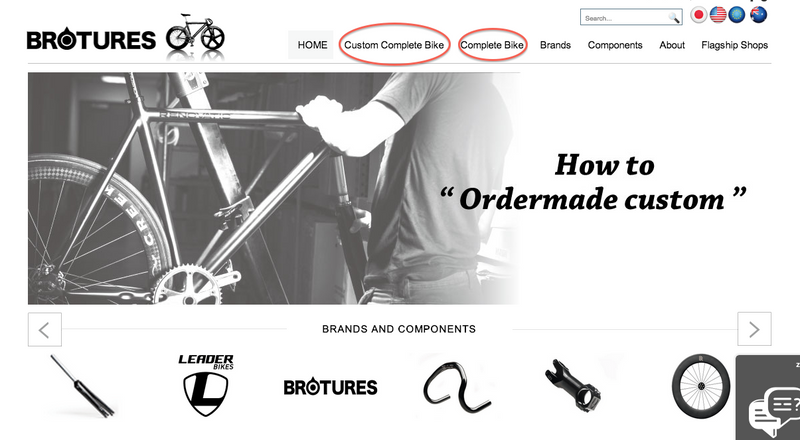Open the Flagship Shops link
The image size is (800, 440).
tap(734, 45)
